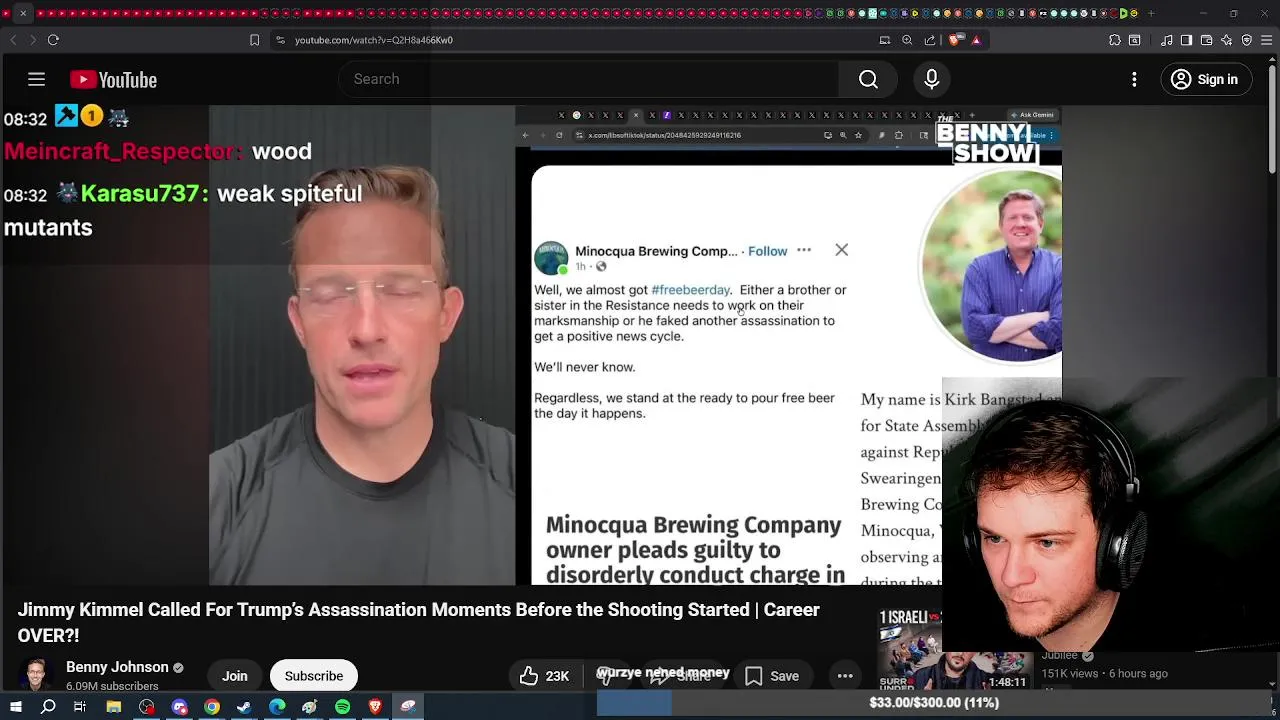Click the YouTube search magnifier button
This screenshot has width=1280, height=720.
[x=868, y=79]
